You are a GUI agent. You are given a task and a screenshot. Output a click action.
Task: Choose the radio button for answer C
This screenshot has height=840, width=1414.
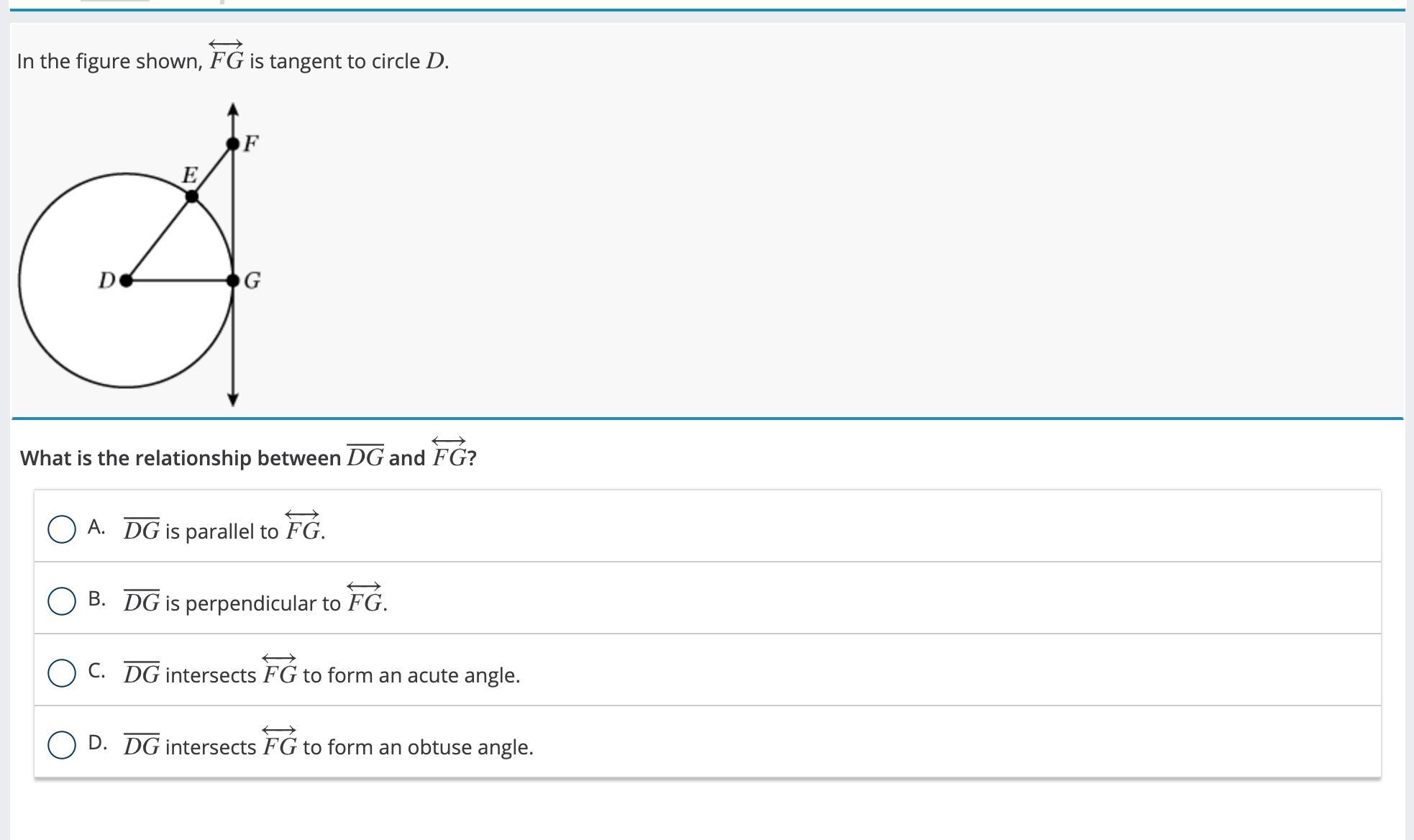(x=62, y=673)
